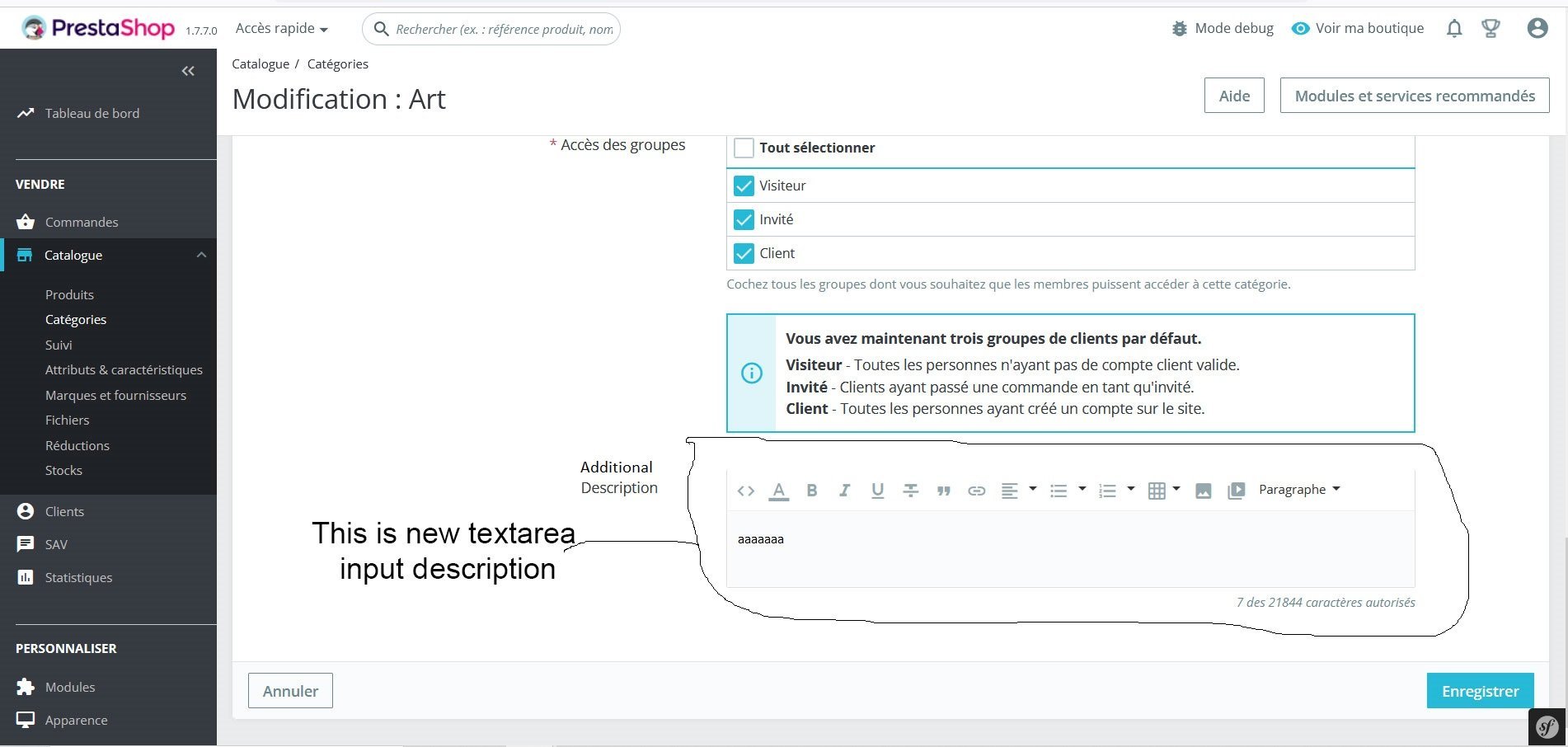Open Réductions submenu item

click(77, 445)
